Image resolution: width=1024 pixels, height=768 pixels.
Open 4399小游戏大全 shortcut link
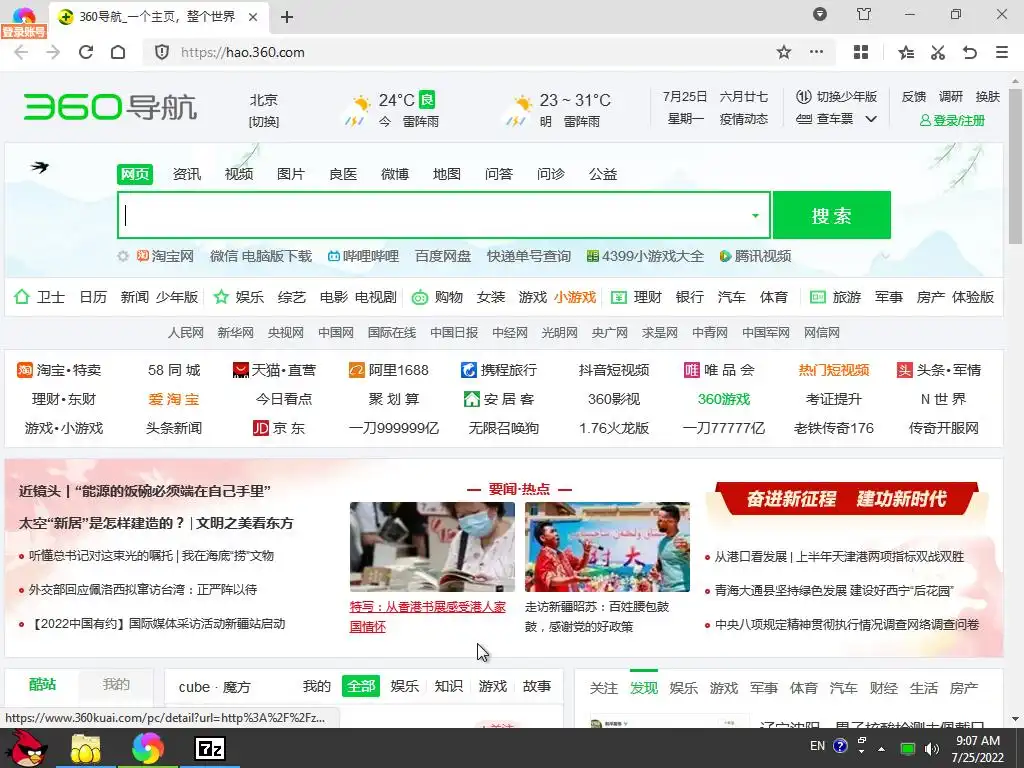click(645, 256)
